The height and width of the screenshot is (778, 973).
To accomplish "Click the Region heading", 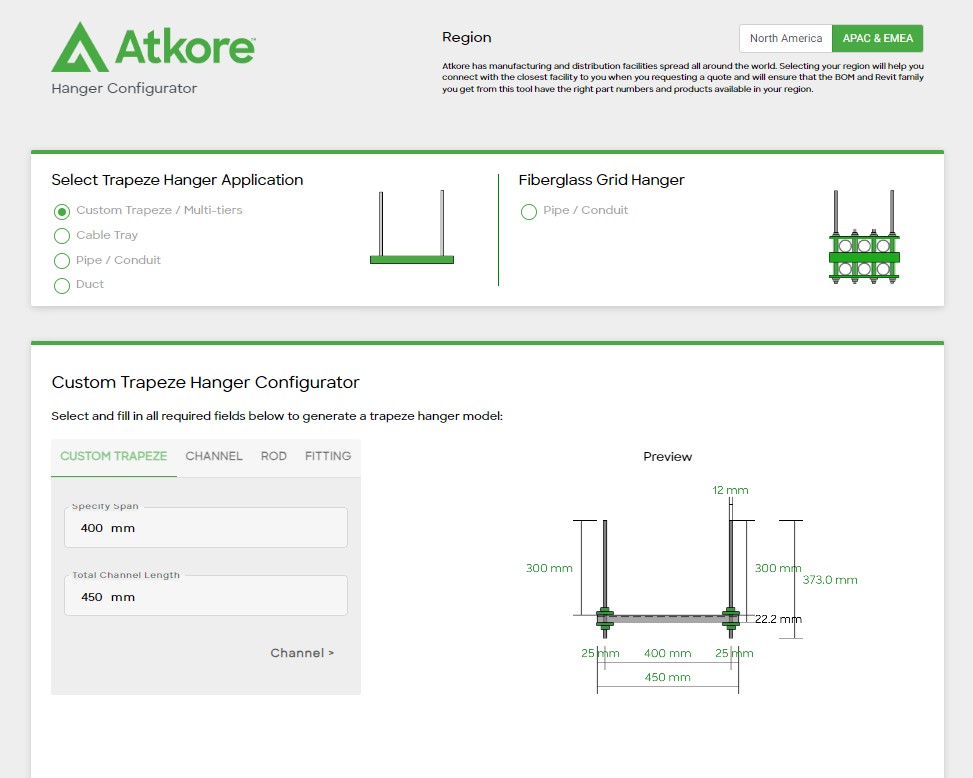I will pyautogui.click(x=467, y=37).
